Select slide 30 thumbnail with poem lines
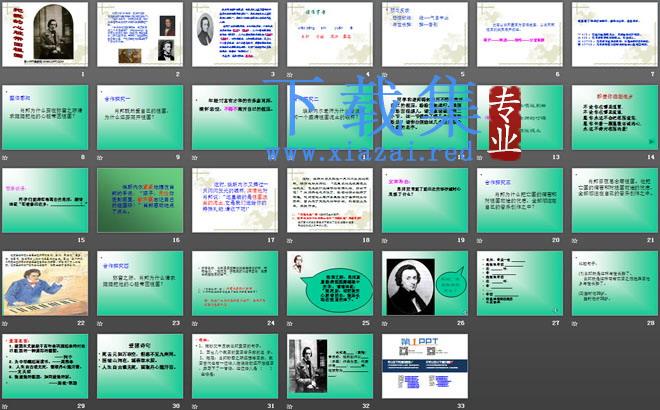The height and width of the screenshot is (410, 660). 140,366
